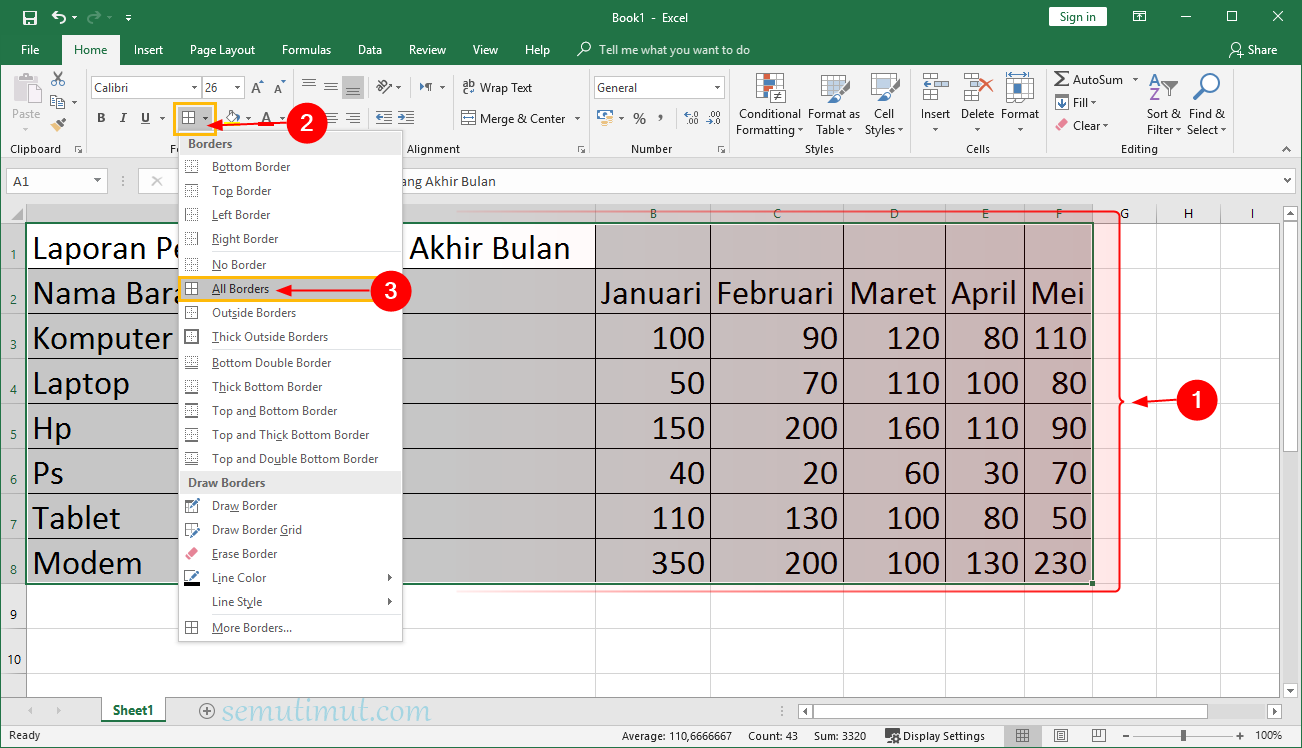Click the Format cells icon

tap(1020, 88)
